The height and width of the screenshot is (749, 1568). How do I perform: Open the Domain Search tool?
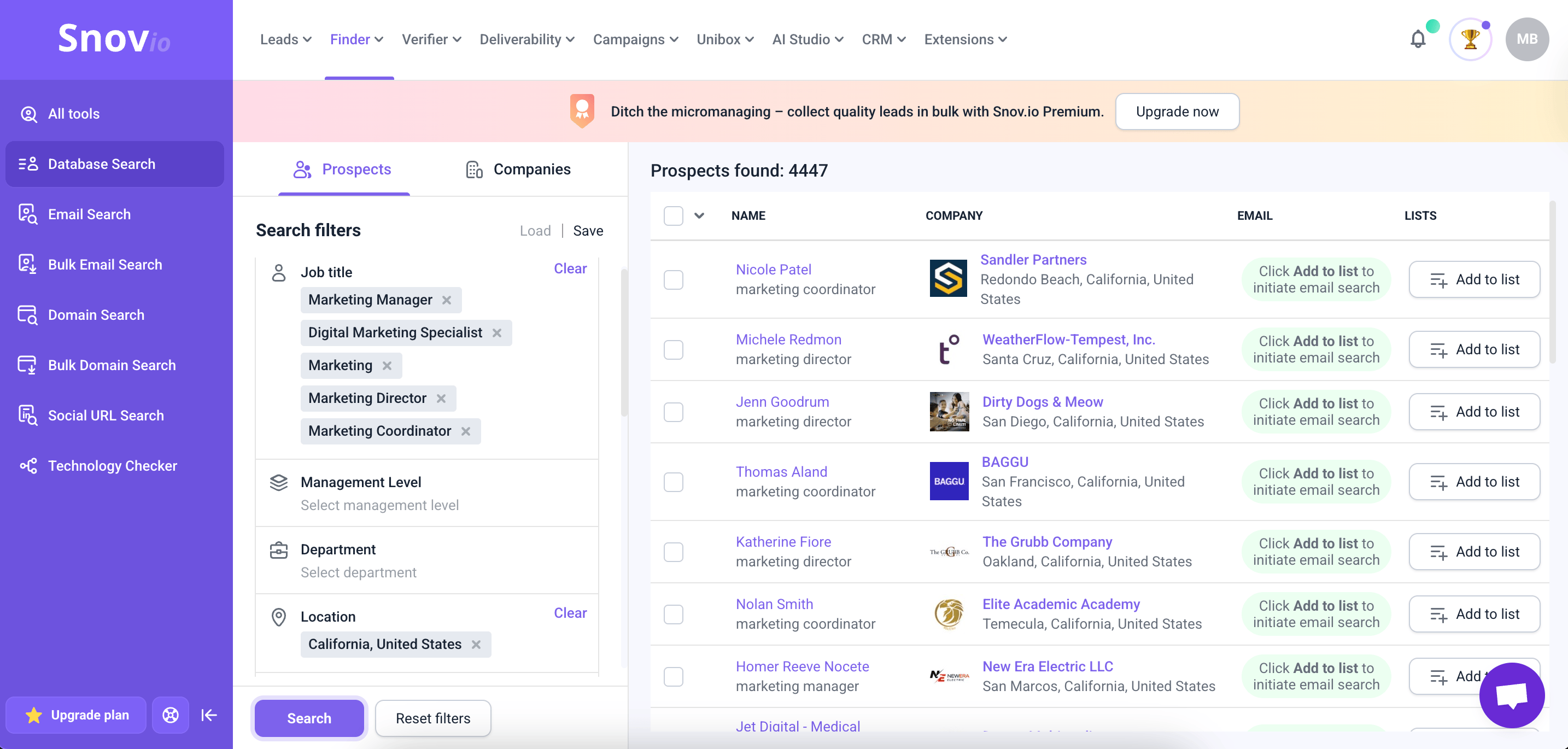[96, 314]
